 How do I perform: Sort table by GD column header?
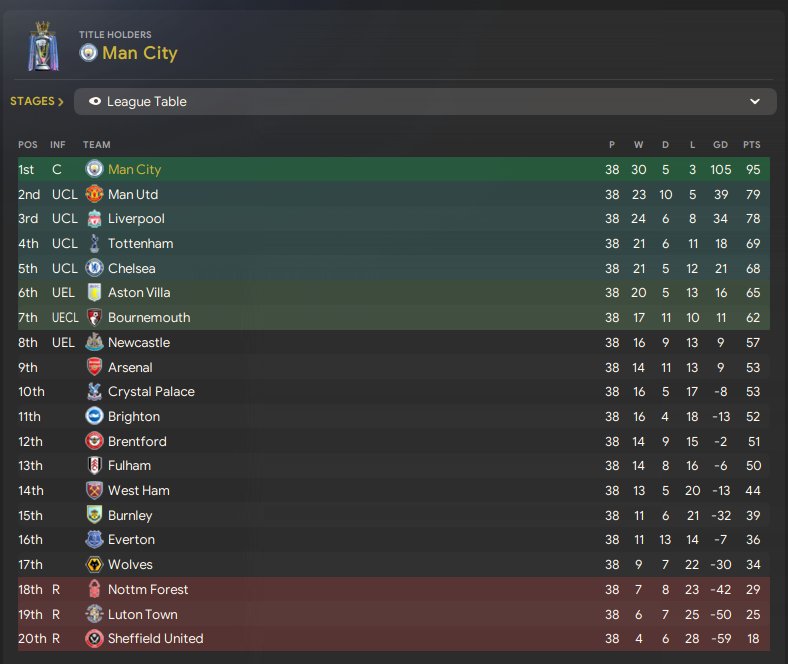(x=720, y=145)
